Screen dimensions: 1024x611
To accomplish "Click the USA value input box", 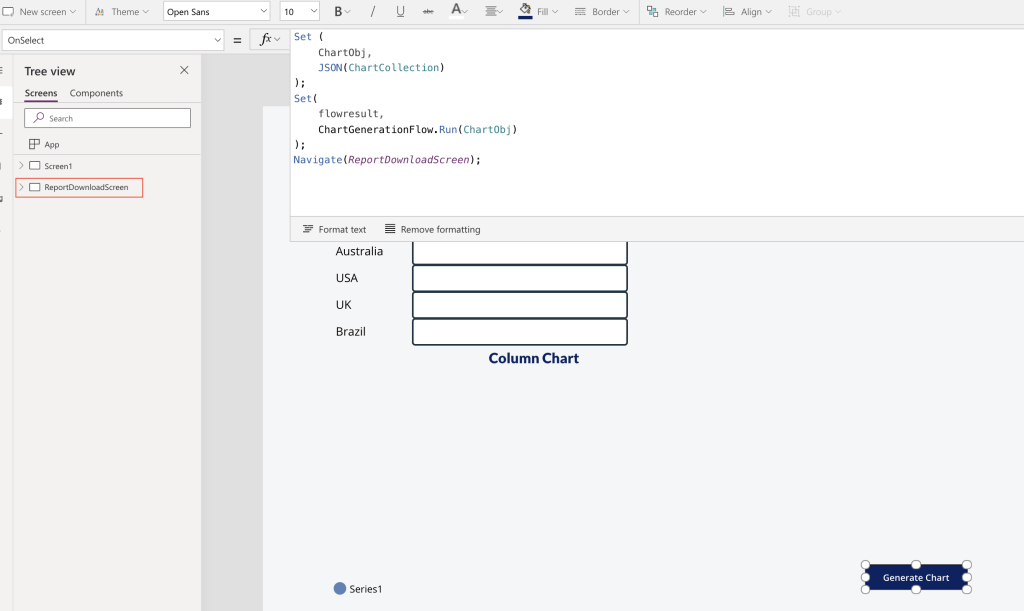I will [x=519, y=278].
